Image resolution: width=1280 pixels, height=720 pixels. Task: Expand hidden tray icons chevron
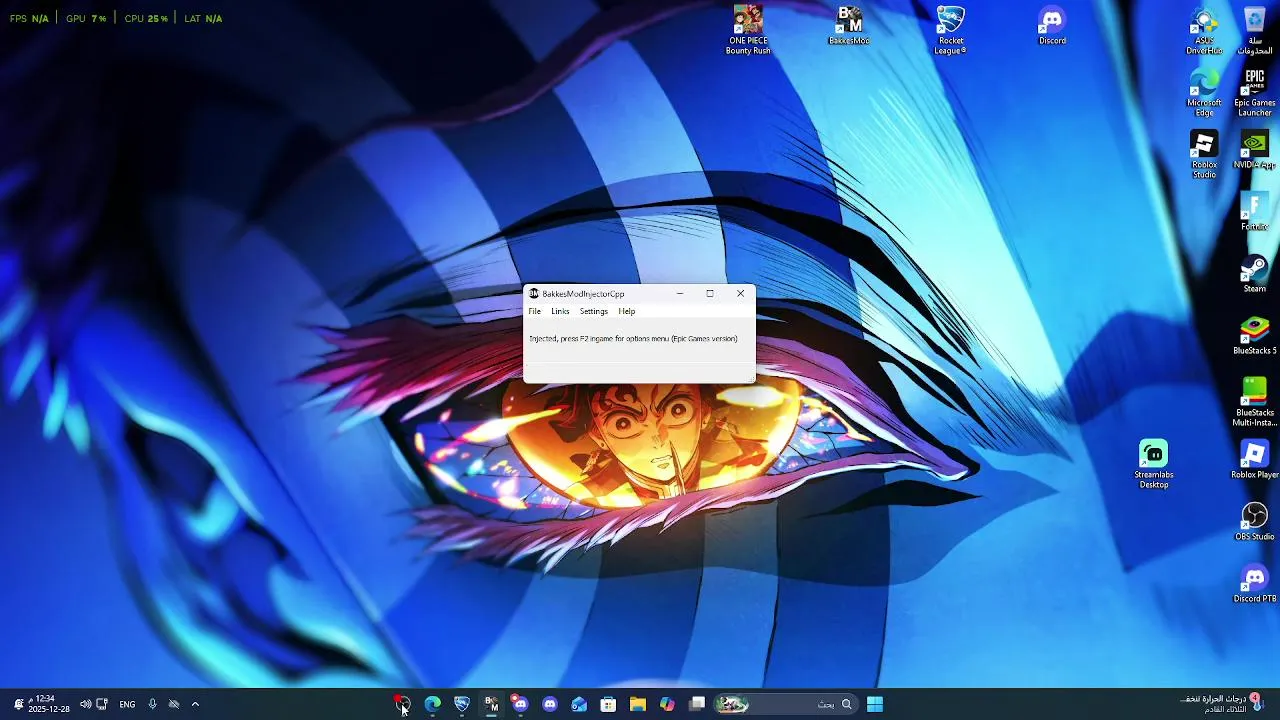[x=195, y=704]
